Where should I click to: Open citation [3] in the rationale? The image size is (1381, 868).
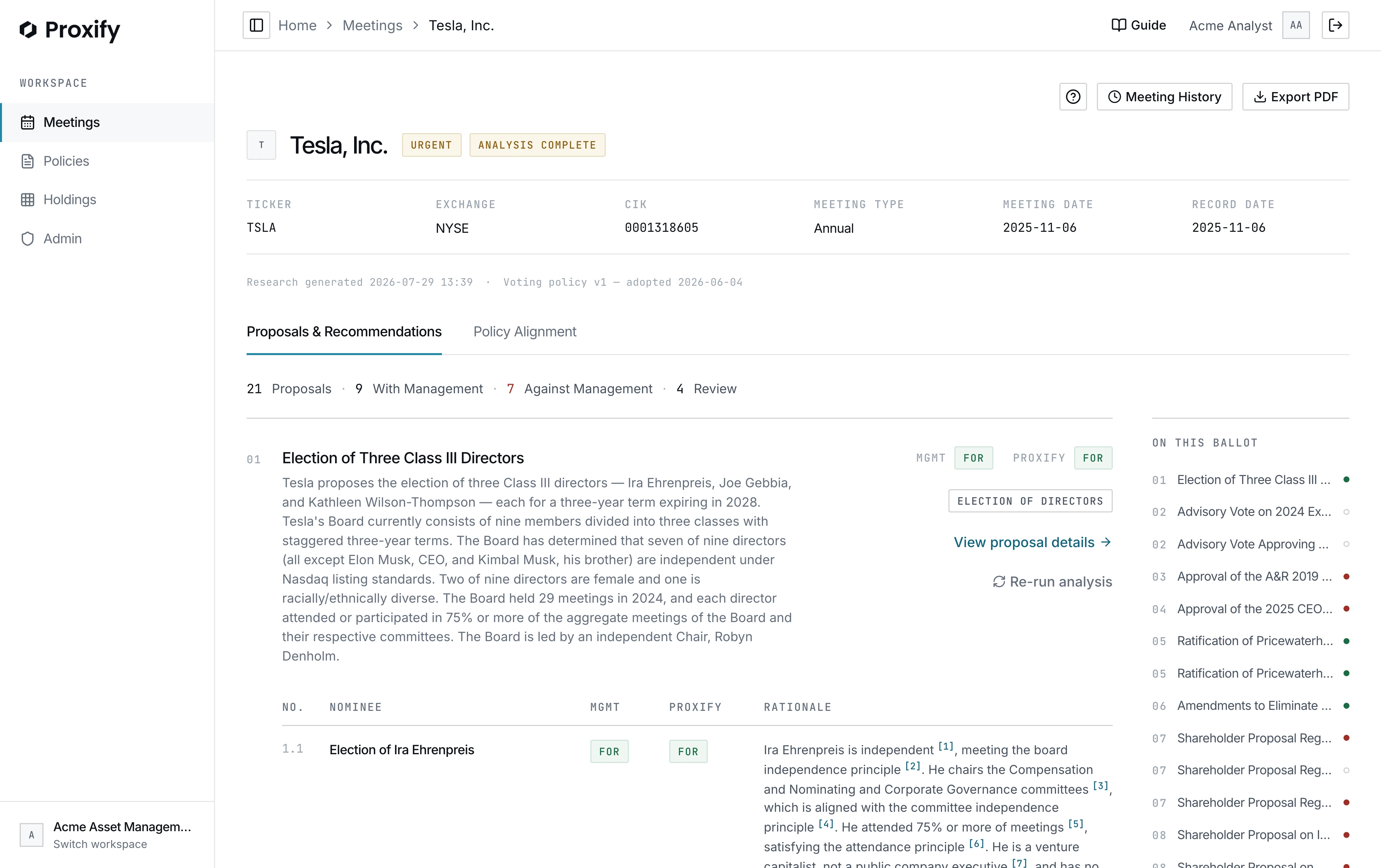click(1101, 786)
